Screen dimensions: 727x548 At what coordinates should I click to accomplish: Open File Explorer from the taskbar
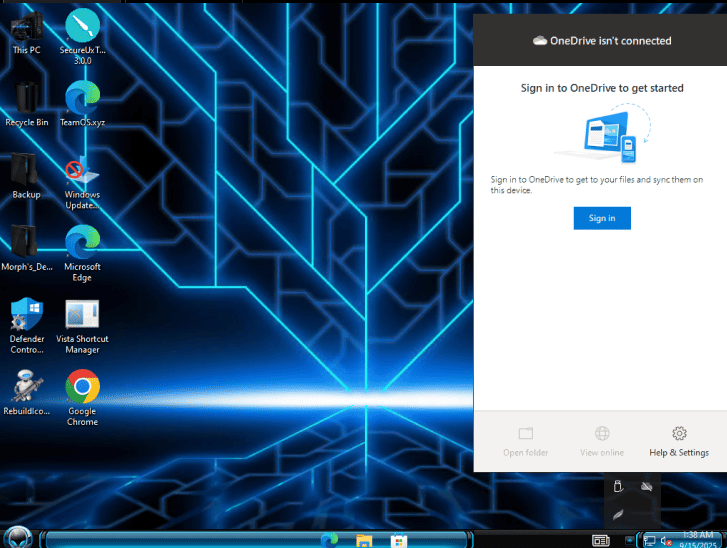coord(365,540)
